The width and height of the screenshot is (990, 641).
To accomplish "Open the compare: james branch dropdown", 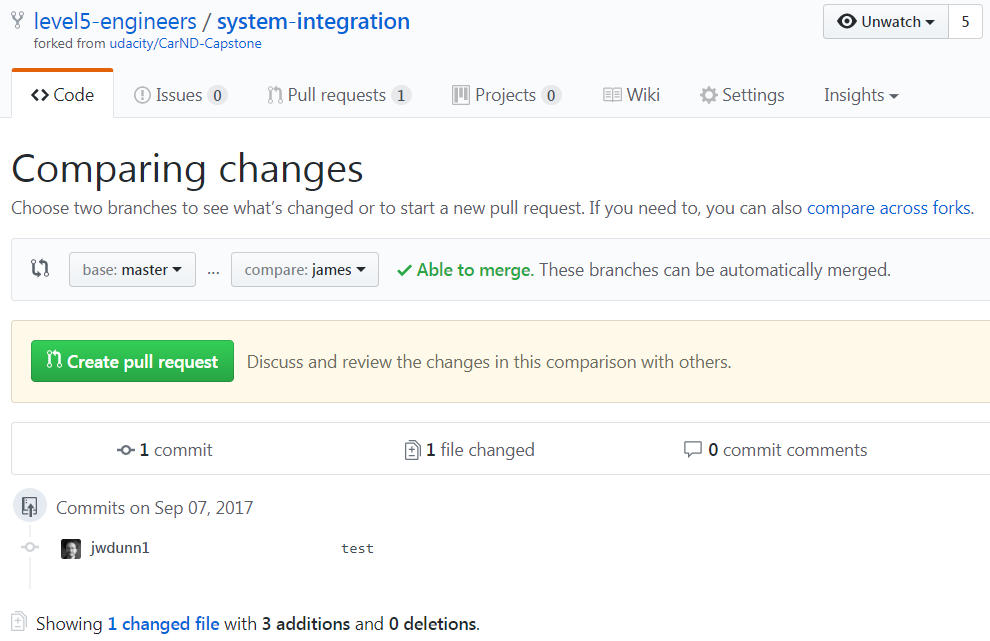I will pos(305,270).
